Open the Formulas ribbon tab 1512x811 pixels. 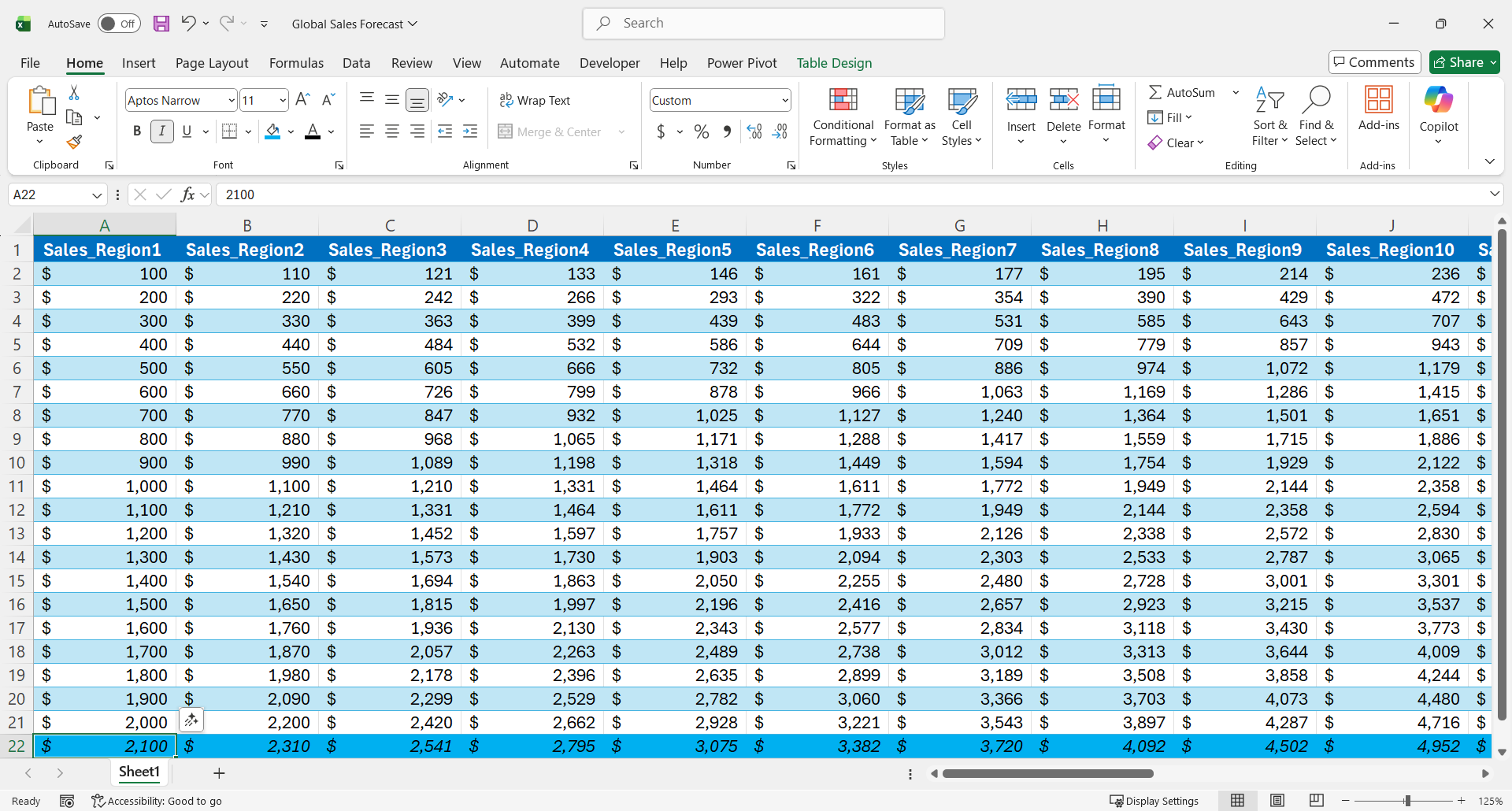(296, 63)
